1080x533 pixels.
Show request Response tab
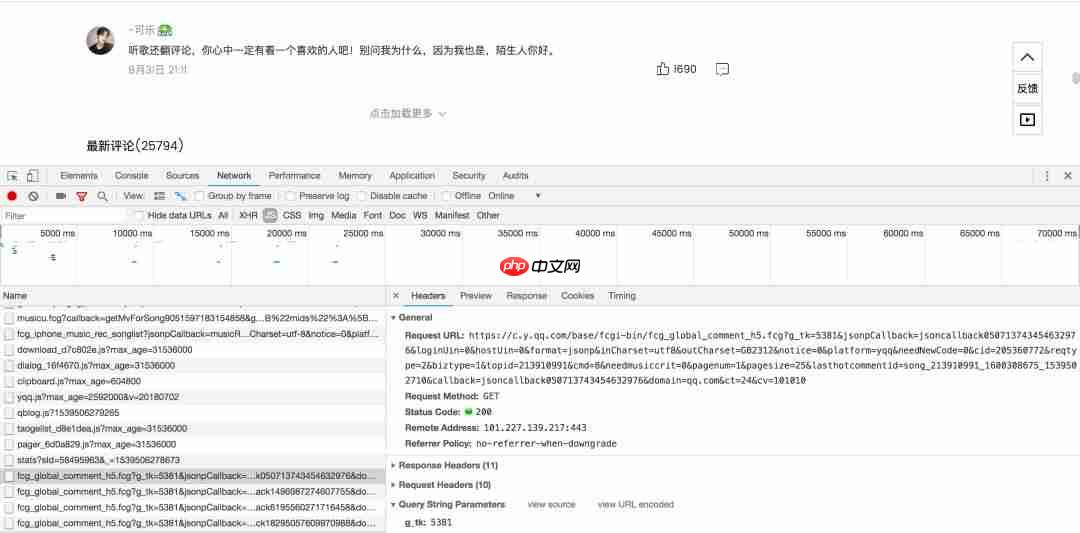click(526, 295)
